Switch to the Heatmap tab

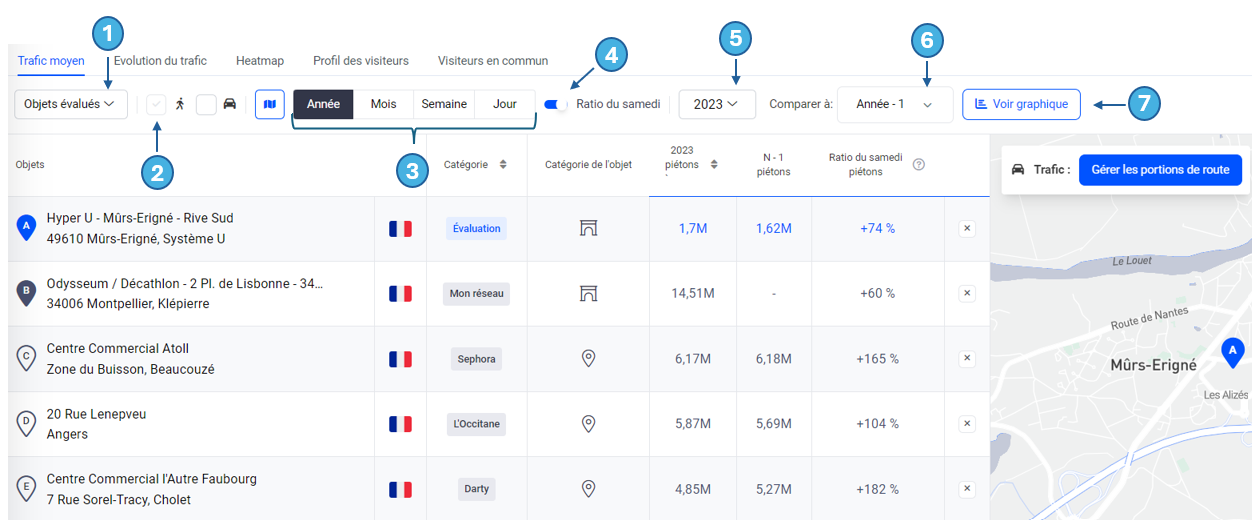point(260,61)
